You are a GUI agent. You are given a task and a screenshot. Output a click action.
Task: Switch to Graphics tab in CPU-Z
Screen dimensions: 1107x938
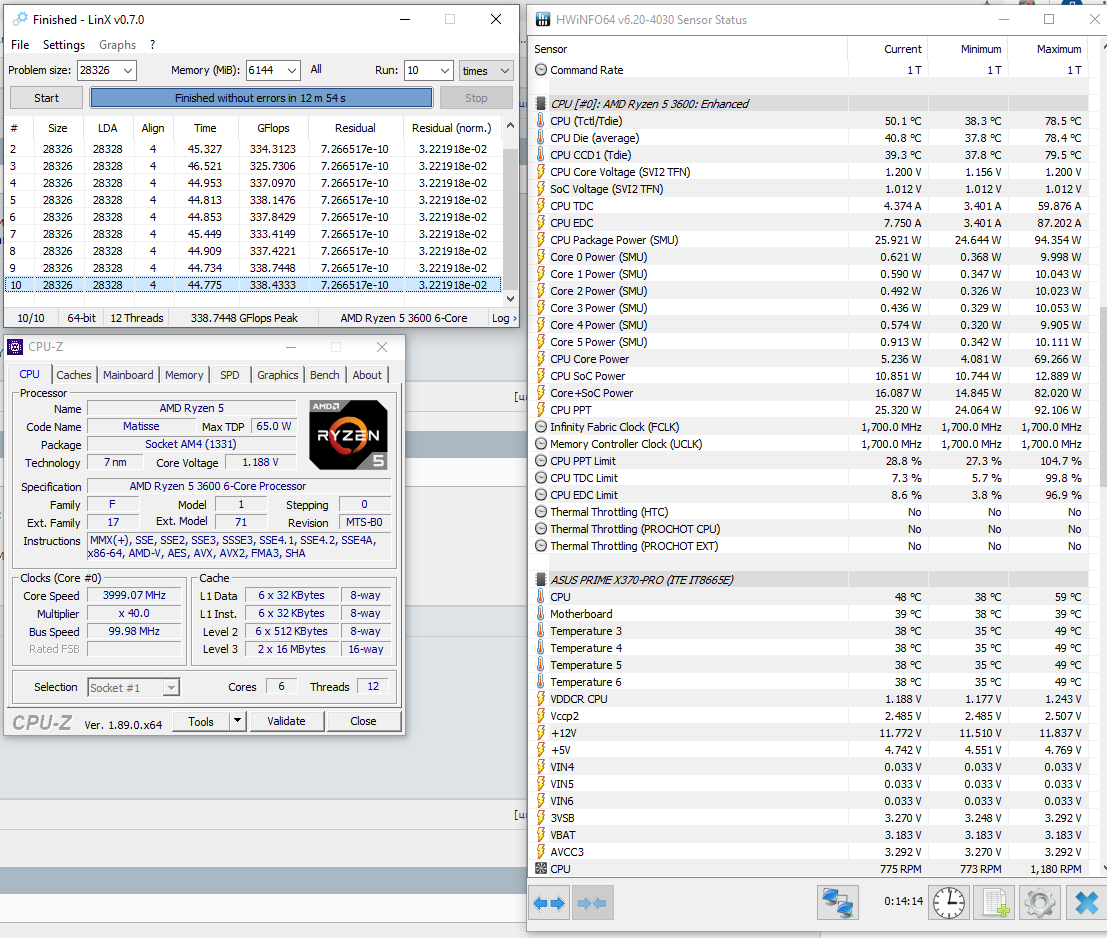click(x=277, y=375)
